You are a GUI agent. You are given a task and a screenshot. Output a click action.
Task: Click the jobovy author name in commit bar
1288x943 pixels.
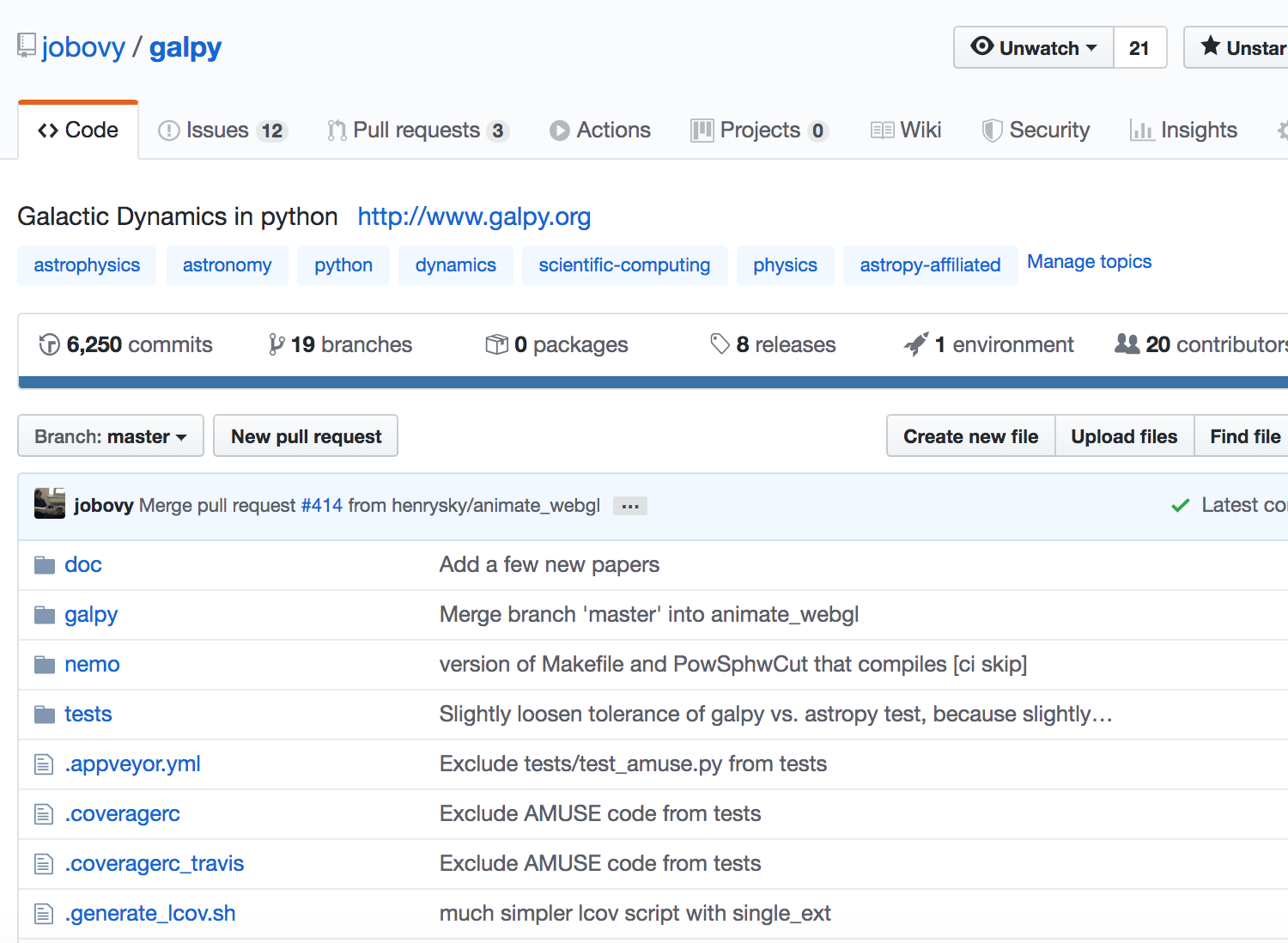coord(103,506)
